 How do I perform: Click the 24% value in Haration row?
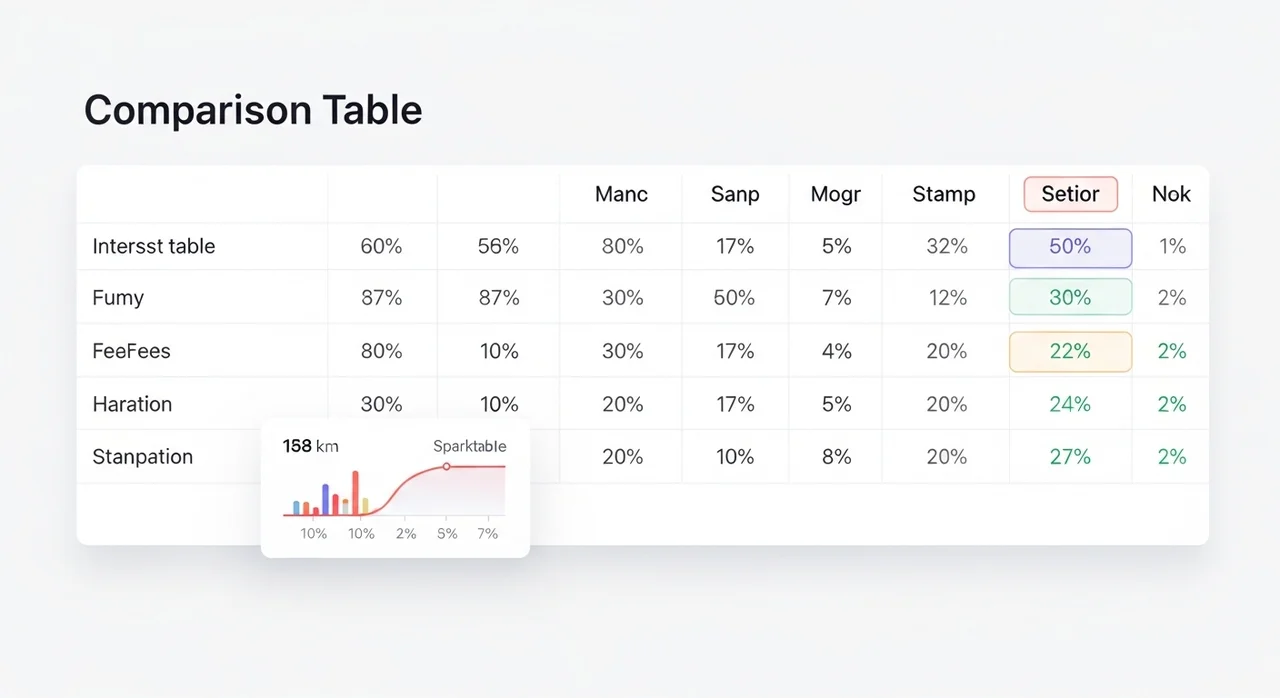click(x=1070, y=404)
